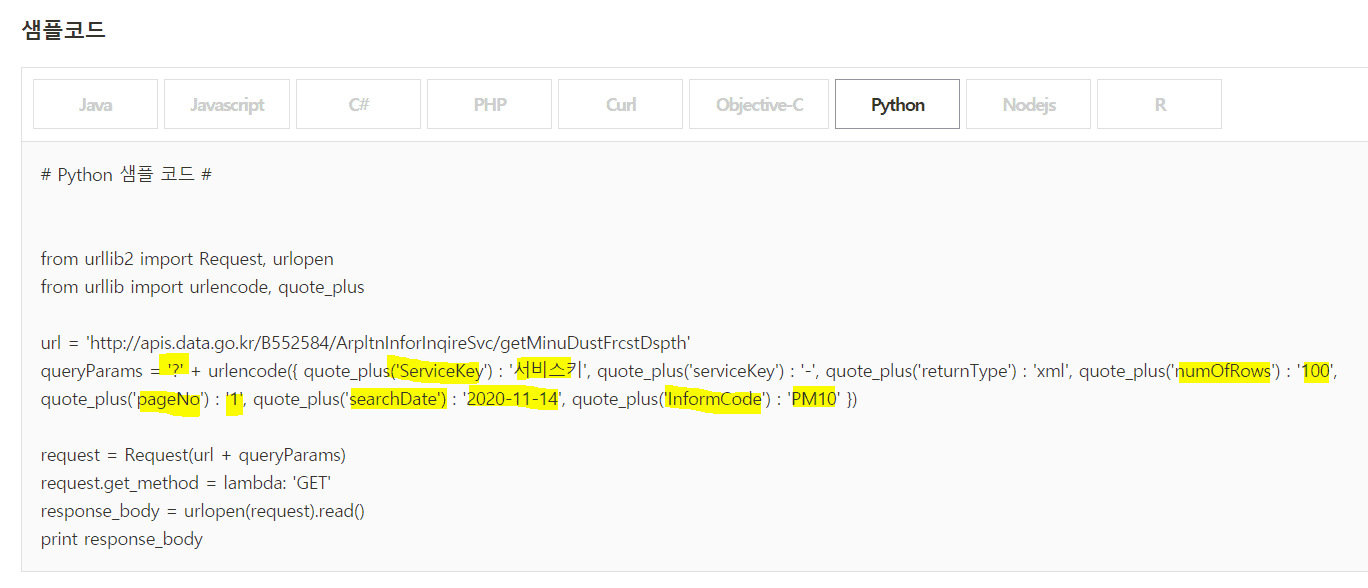Open the Objective-C sample tab
The height and width of the screenshot is (588, 1368).
[x=759, y=104]
